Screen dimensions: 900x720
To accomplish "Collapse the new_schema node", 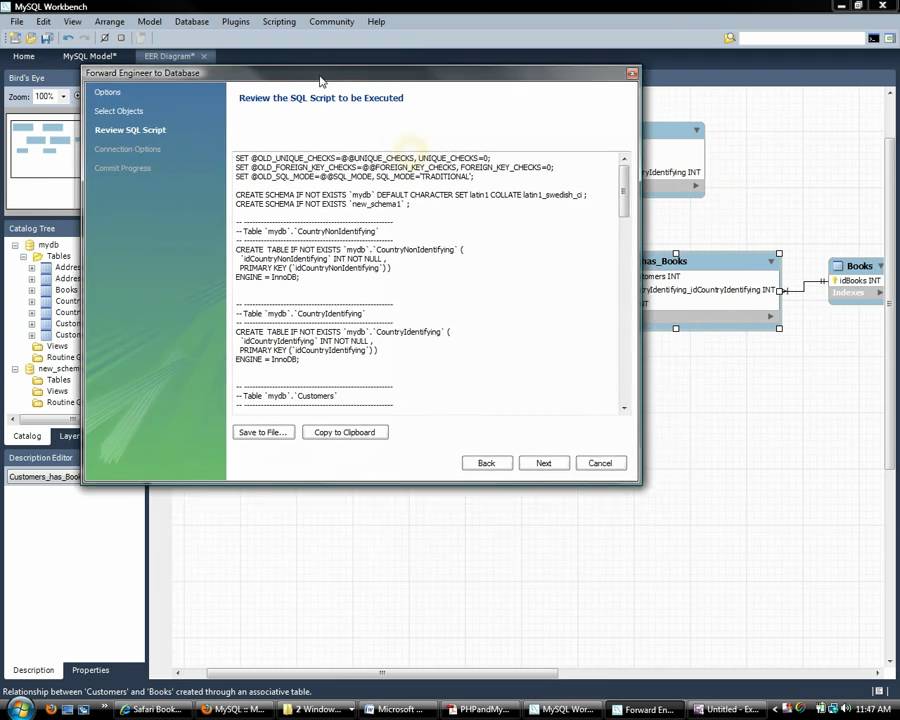I will click(15, 369).
